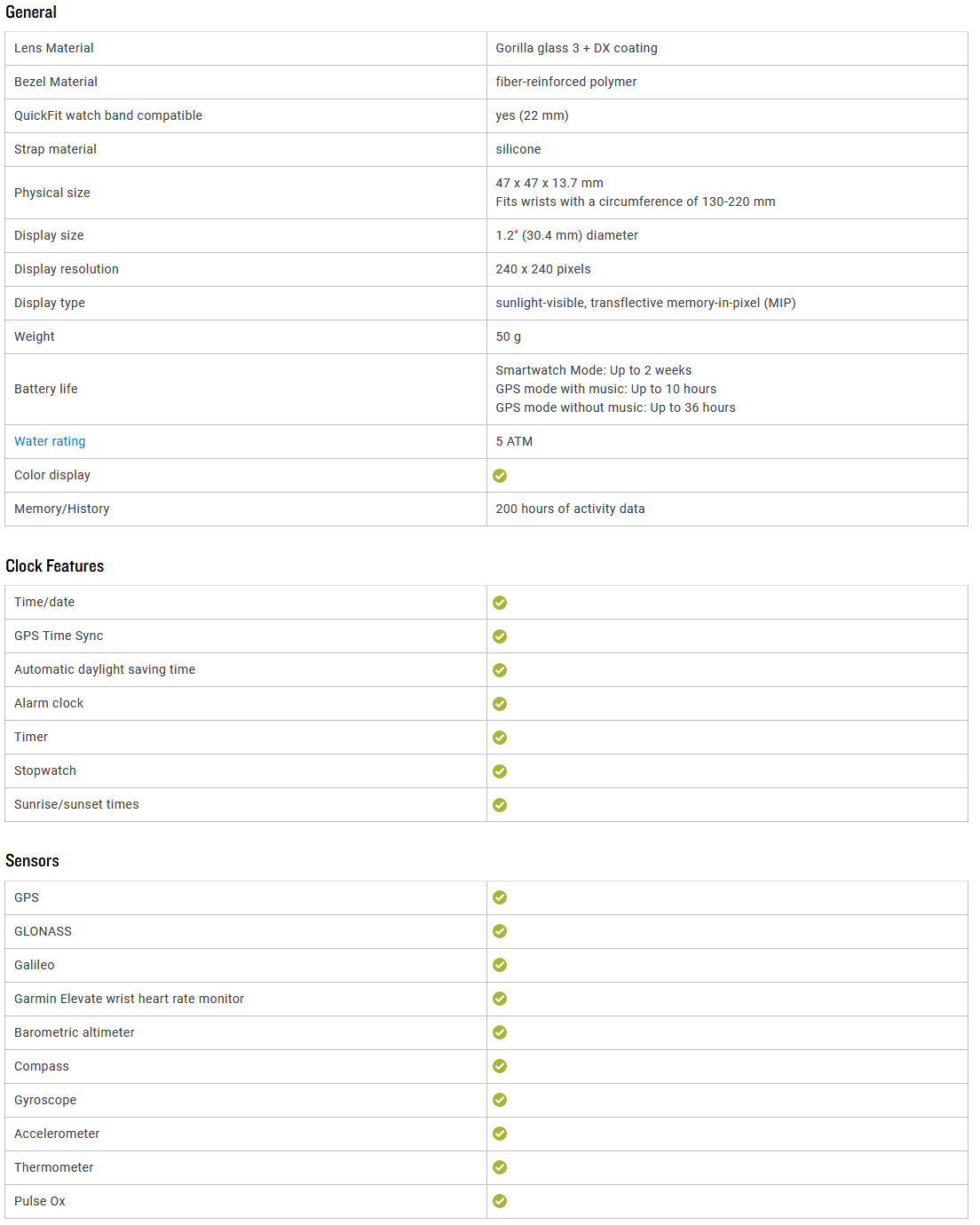Click the Time/date checkmark icon

pyautogui.click(x=500, y=603)
